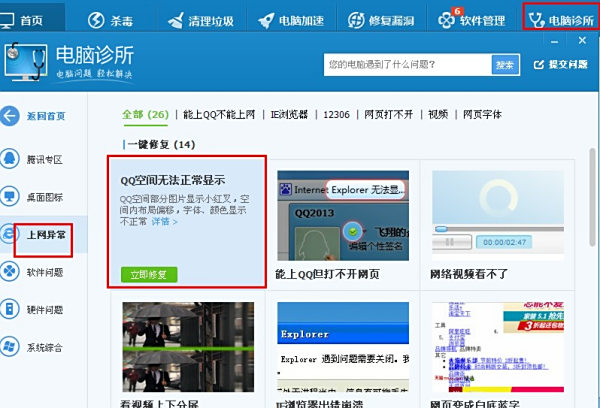The width and height of the screenshot is (600, 408).
Task: Click the 返回首页 back arrow icon
Action: [10, 116]
